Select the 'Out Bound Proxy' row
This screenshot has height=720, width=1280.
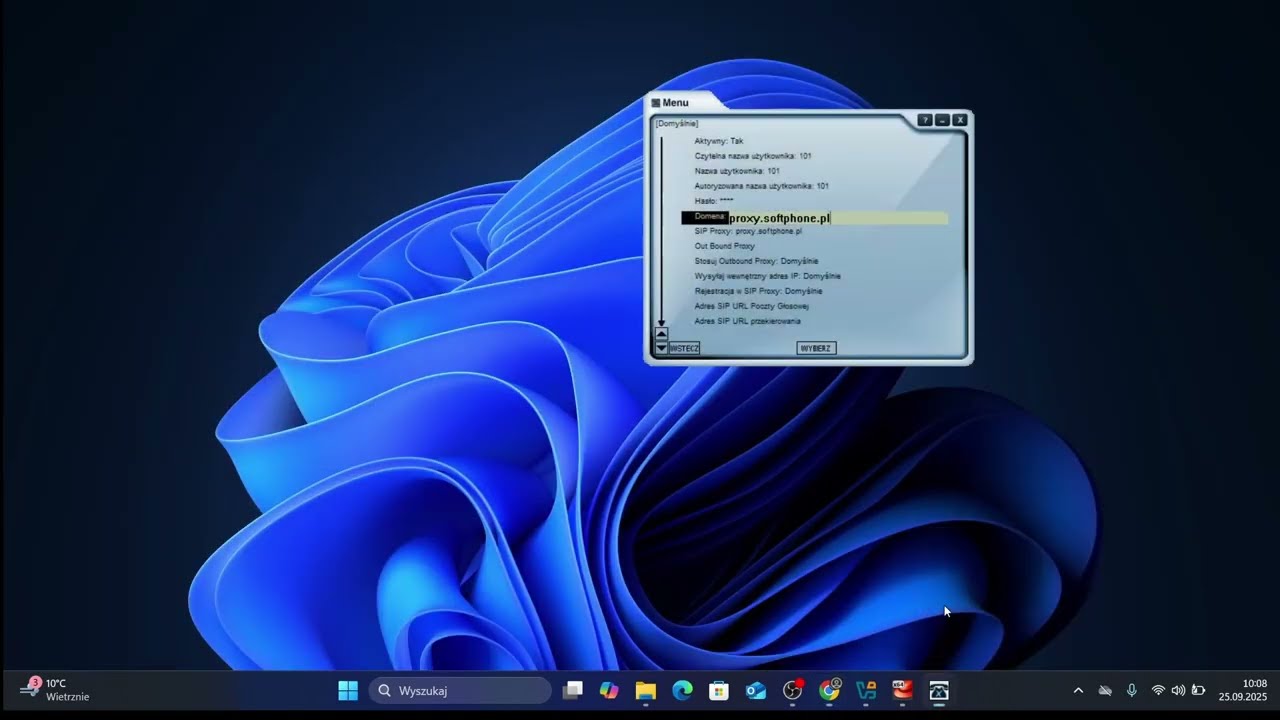725,246
